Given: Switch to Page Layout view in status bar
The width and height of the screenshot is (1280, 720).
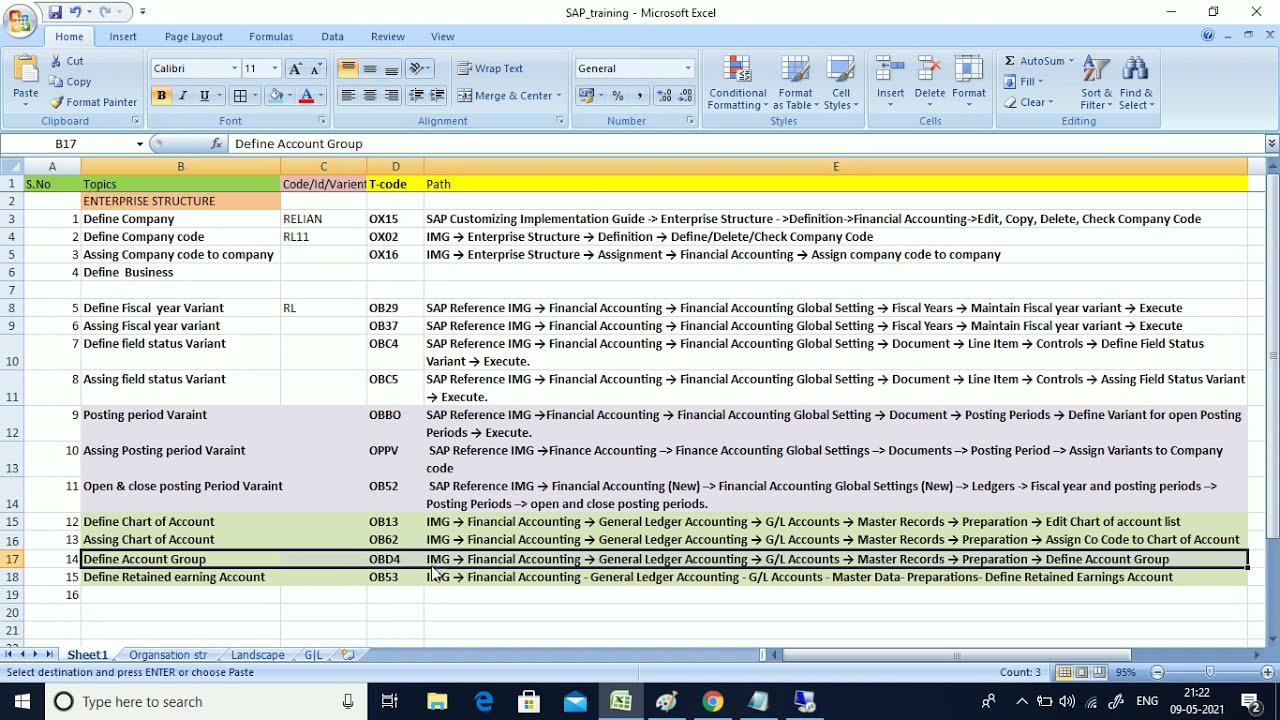Looking at the screenshot, I should click(1082, 672).
